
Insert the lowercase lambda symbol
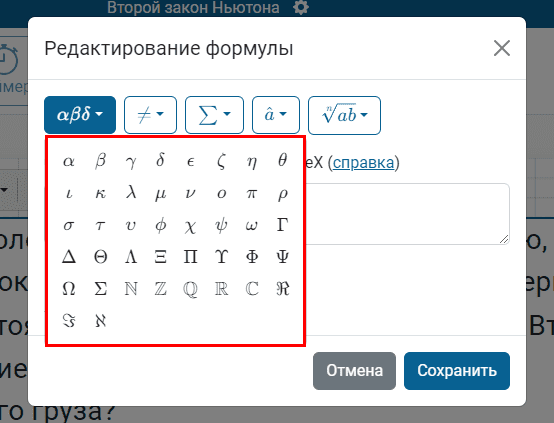pos(131,193)
